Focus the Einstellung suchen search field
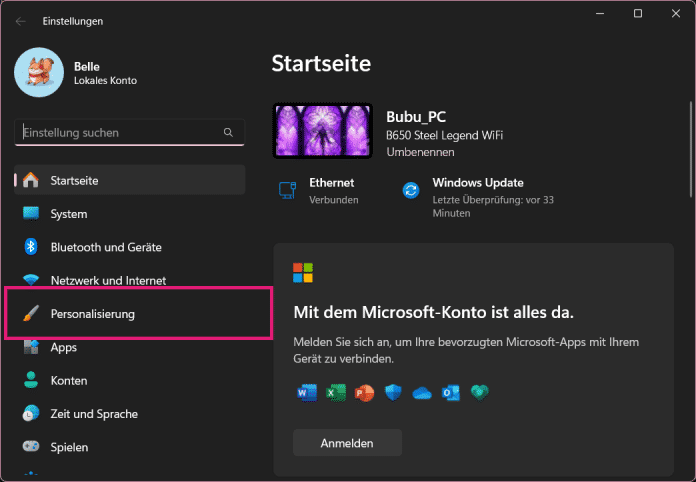This screenshot has width=696, height=482. (118, 132)
